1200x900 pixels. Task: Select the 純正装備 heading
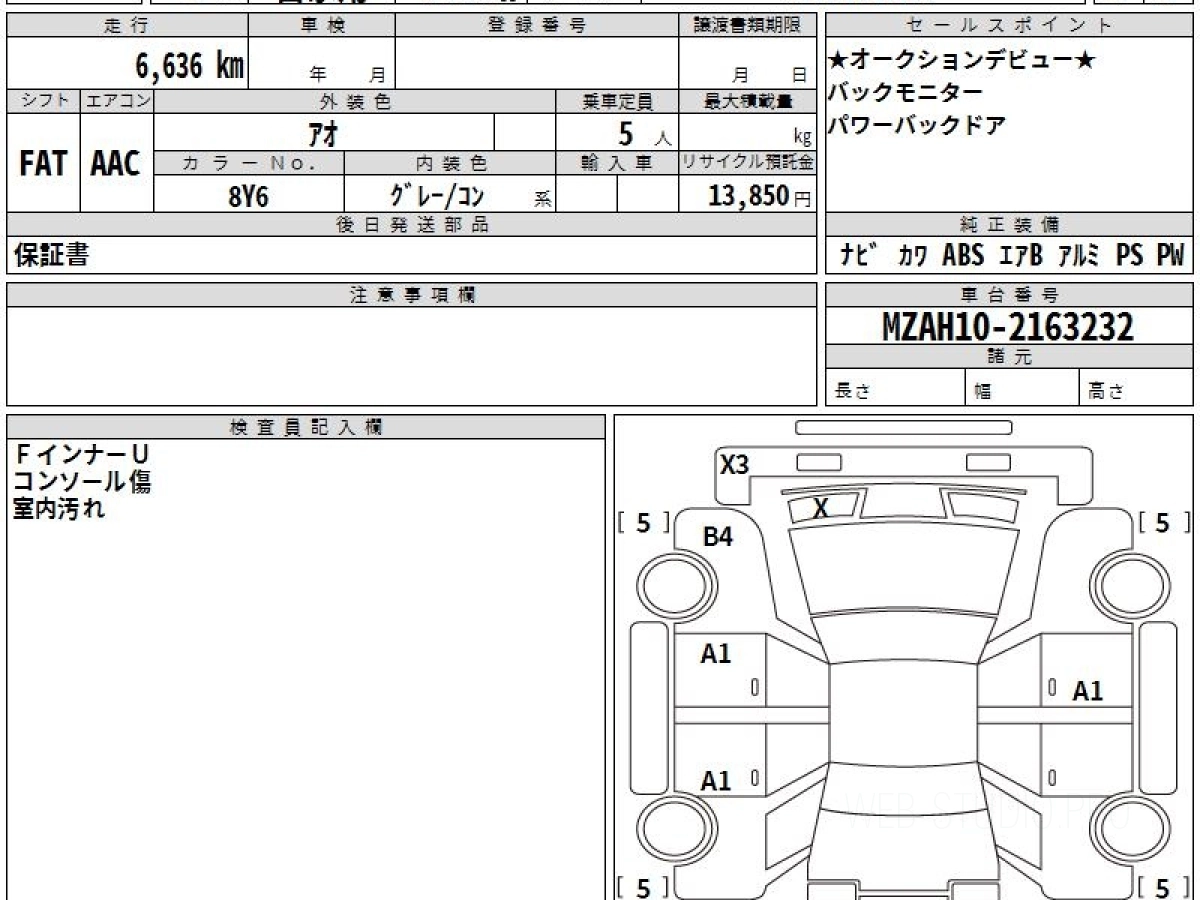click(x=1009, y=225)
